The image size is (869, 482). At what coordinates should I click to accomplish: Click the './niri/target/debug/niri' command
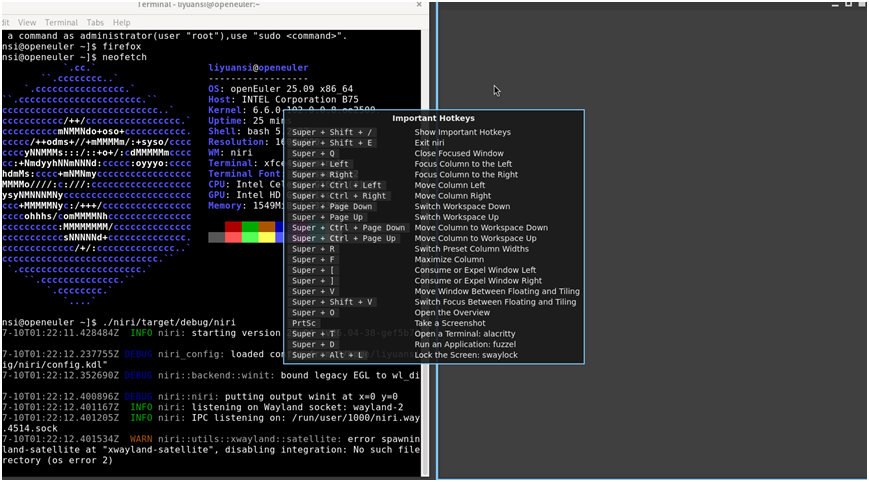(x=169, y=322)
